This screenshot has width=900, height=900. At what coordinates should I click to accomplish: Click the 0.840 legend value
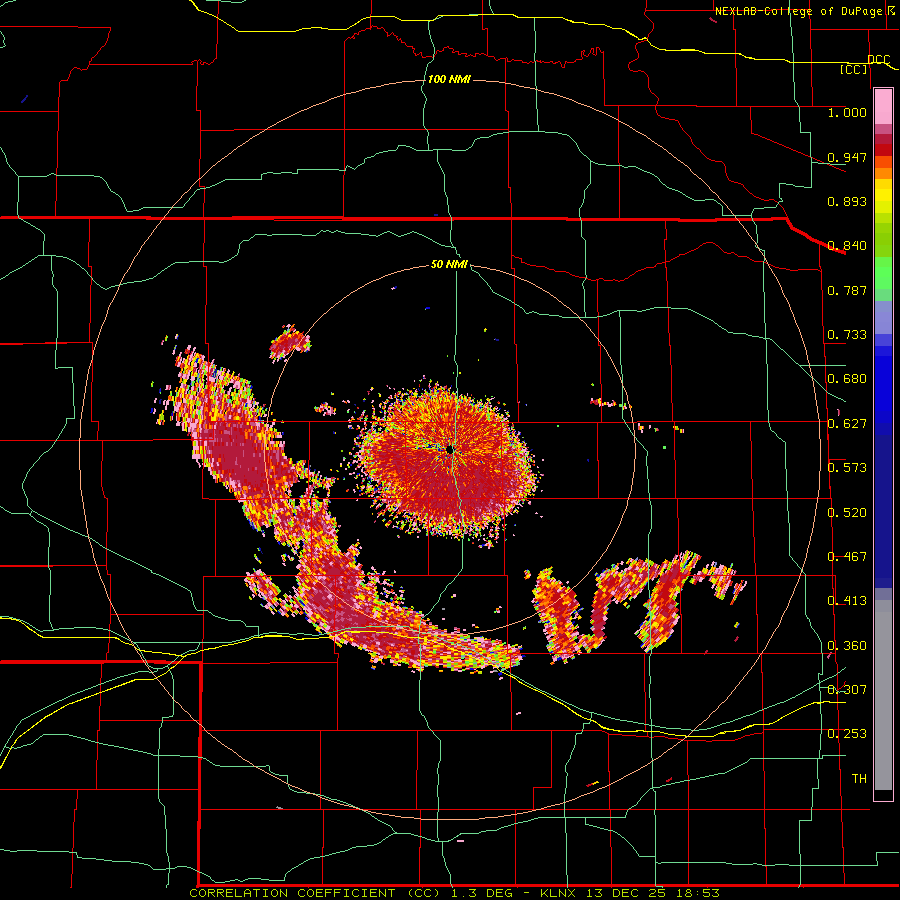click(x=847, y=246)
